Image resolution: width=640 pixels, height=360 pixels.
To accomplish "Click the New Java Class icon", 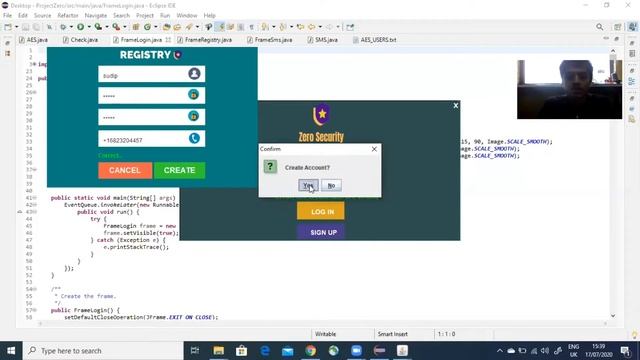I will click(x=147, y=27).
